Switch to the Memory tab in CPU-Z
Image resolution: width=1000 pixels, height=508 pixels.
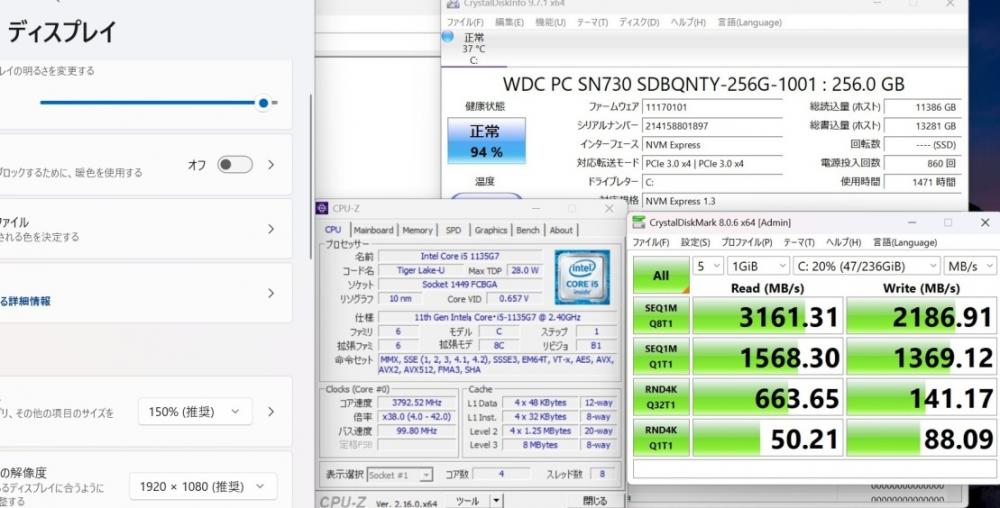[x=417, y=230]
